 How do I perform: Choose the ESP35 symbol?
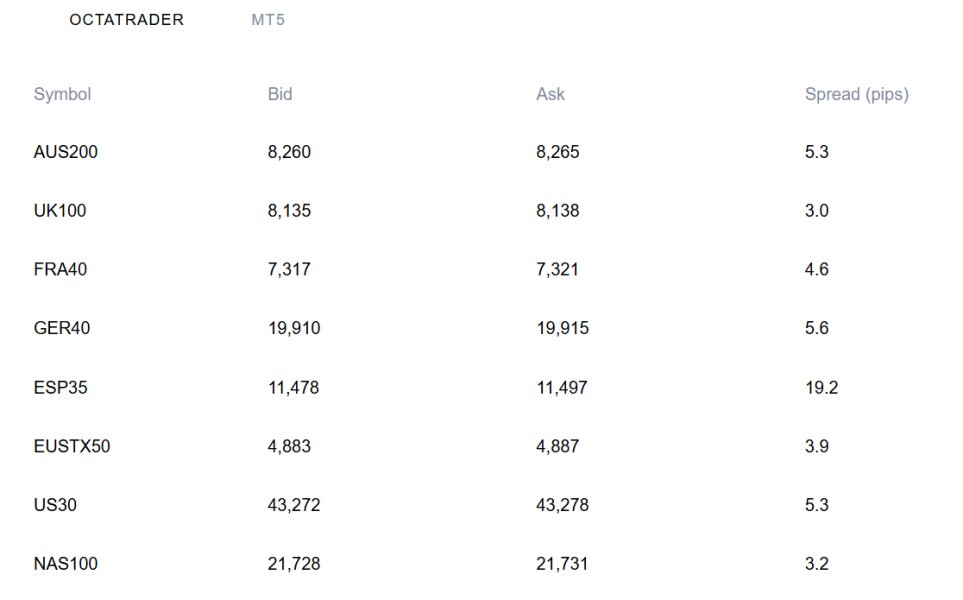click(60, 387)
